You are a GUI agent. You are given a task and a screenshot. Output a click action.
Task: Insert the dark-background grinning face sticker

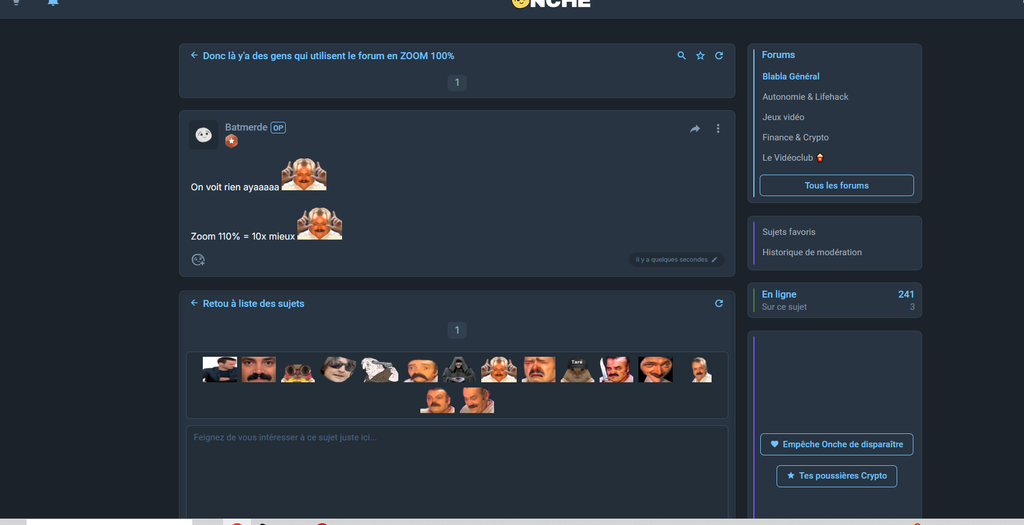656,370
